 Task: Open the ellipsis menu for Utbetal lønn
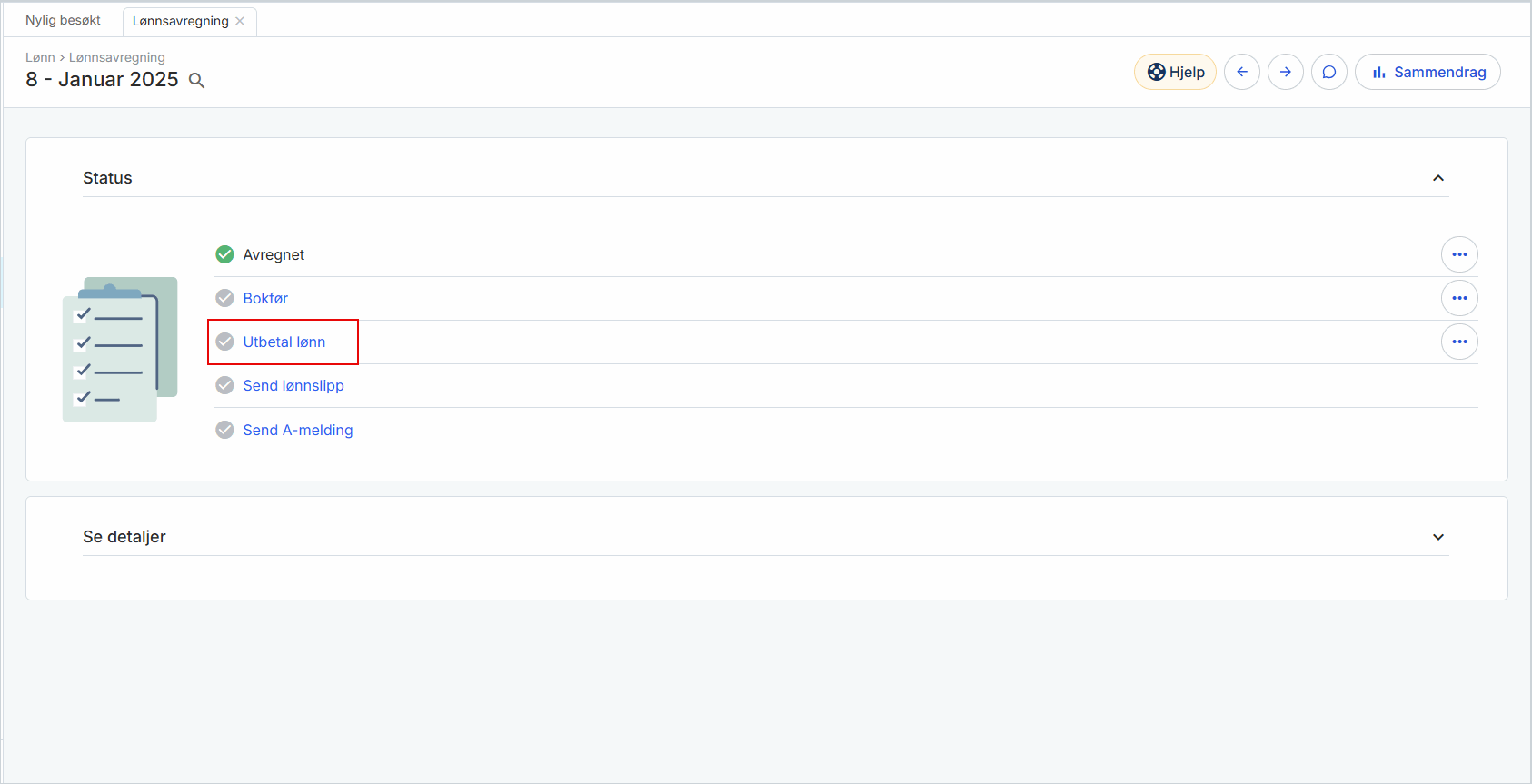(1459, 342)
